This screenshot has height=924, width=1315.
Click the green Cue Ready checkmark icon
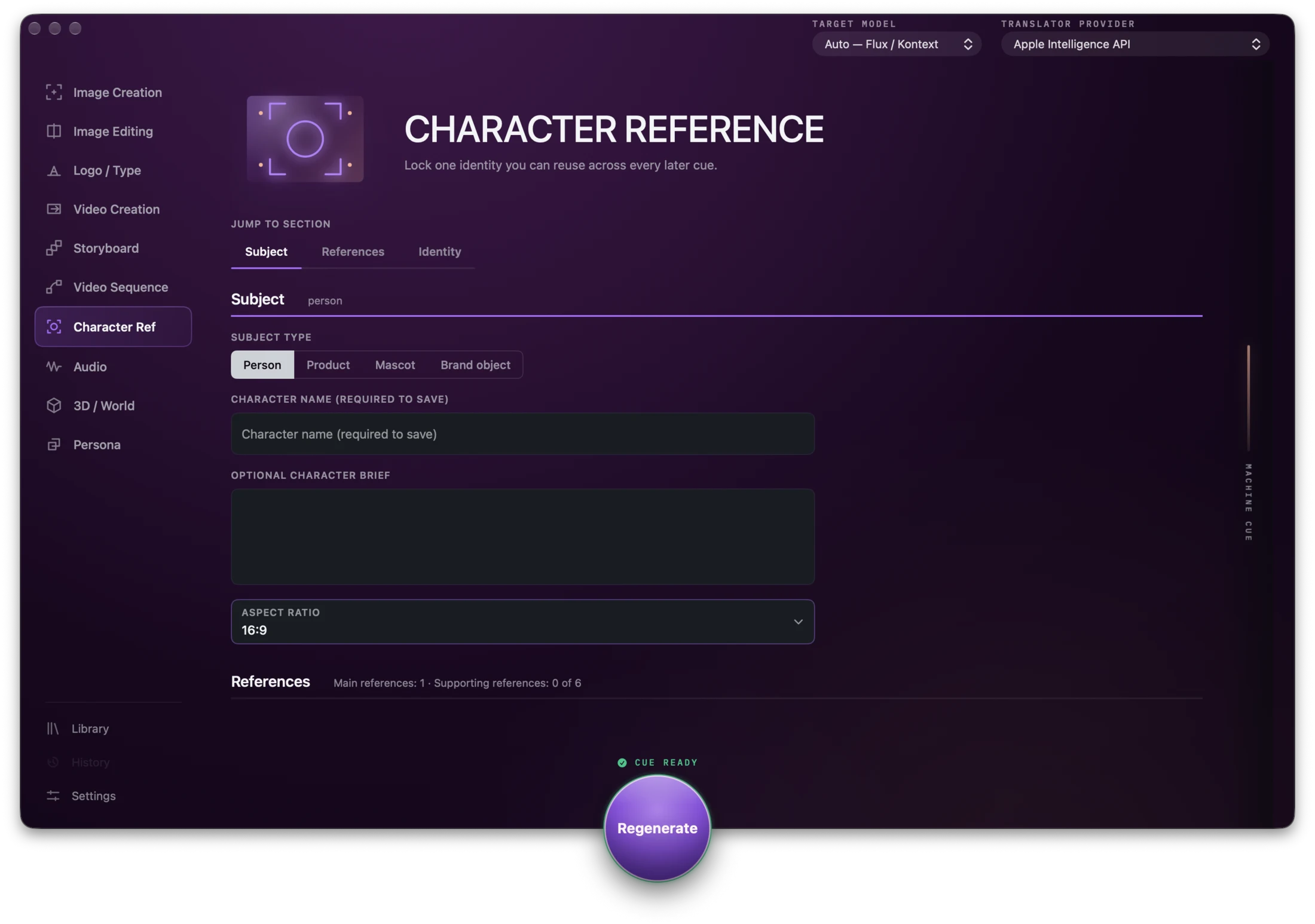(x=622, y=762)
